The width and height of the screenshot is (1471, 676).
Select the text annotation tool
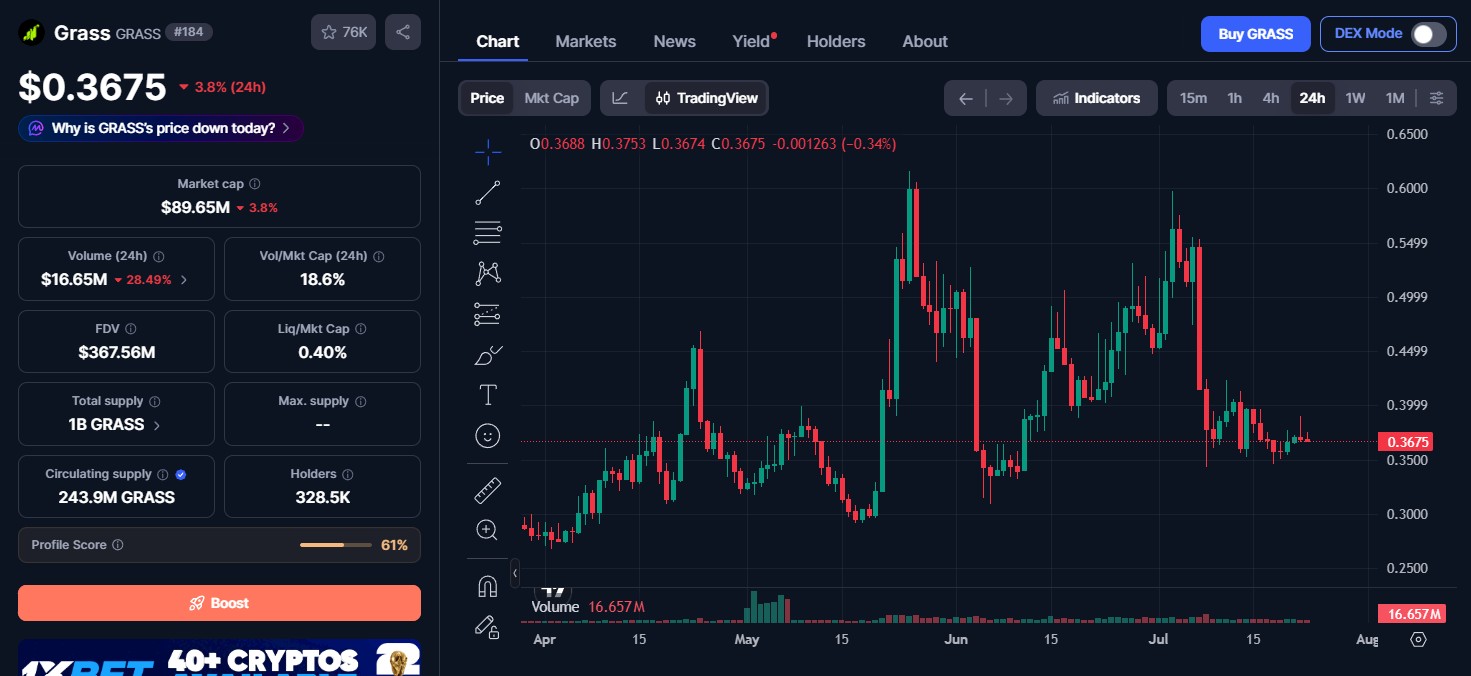(x=488, y=395)
